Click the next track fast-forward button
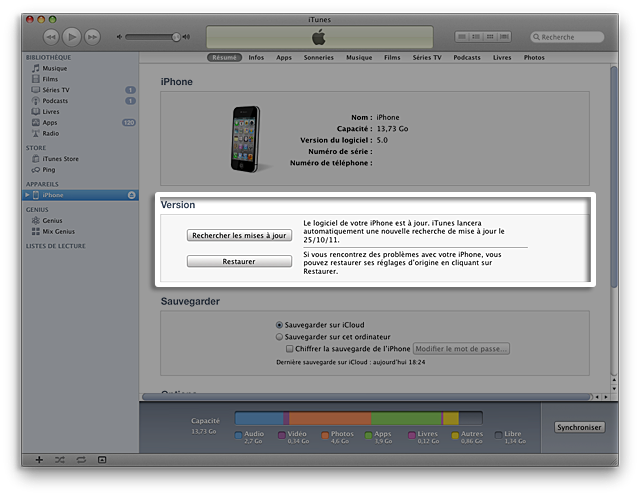This screenshot has width=640, height=496. [x=92, y=37]
